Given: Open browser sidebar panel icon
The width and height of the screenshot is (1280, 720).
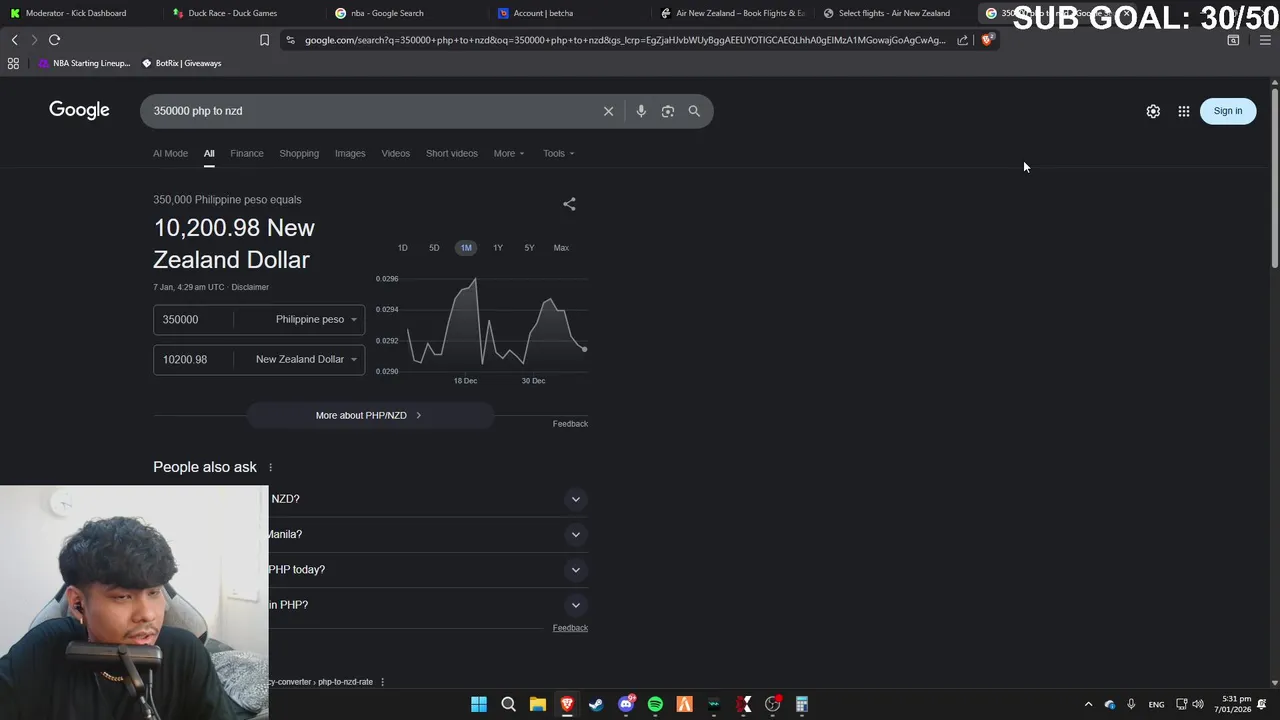Looking at the screenshot, I should click(1233, 40).
